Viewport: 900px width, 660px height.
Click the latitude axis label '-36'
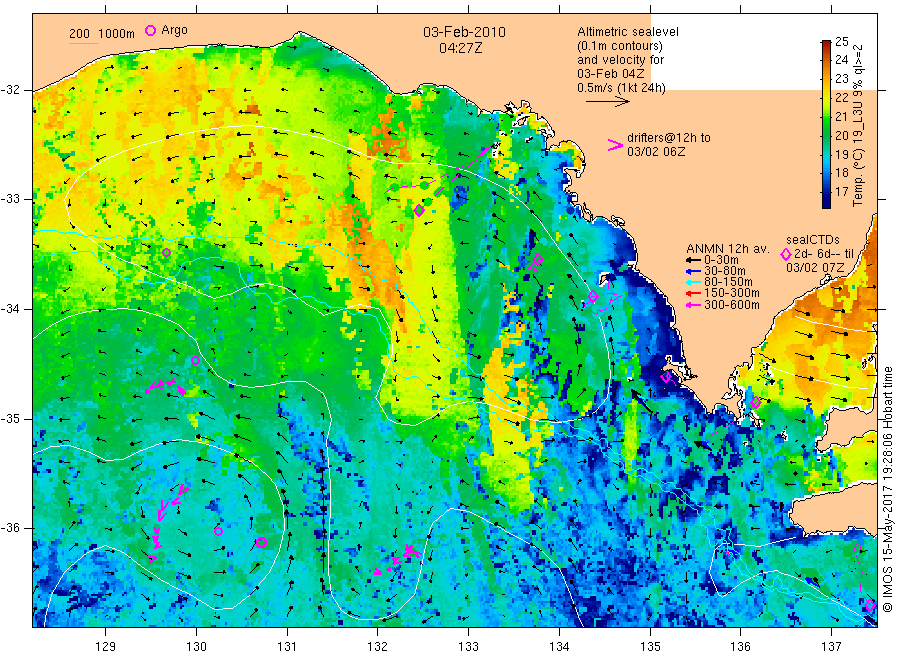11,528
